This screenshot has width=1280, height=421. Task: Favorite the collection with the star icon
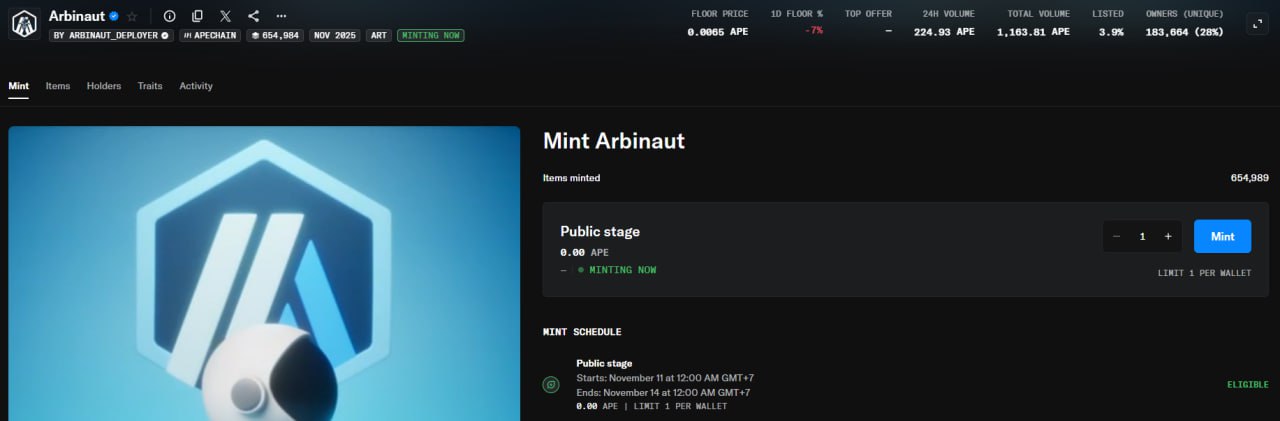point(132,16)
